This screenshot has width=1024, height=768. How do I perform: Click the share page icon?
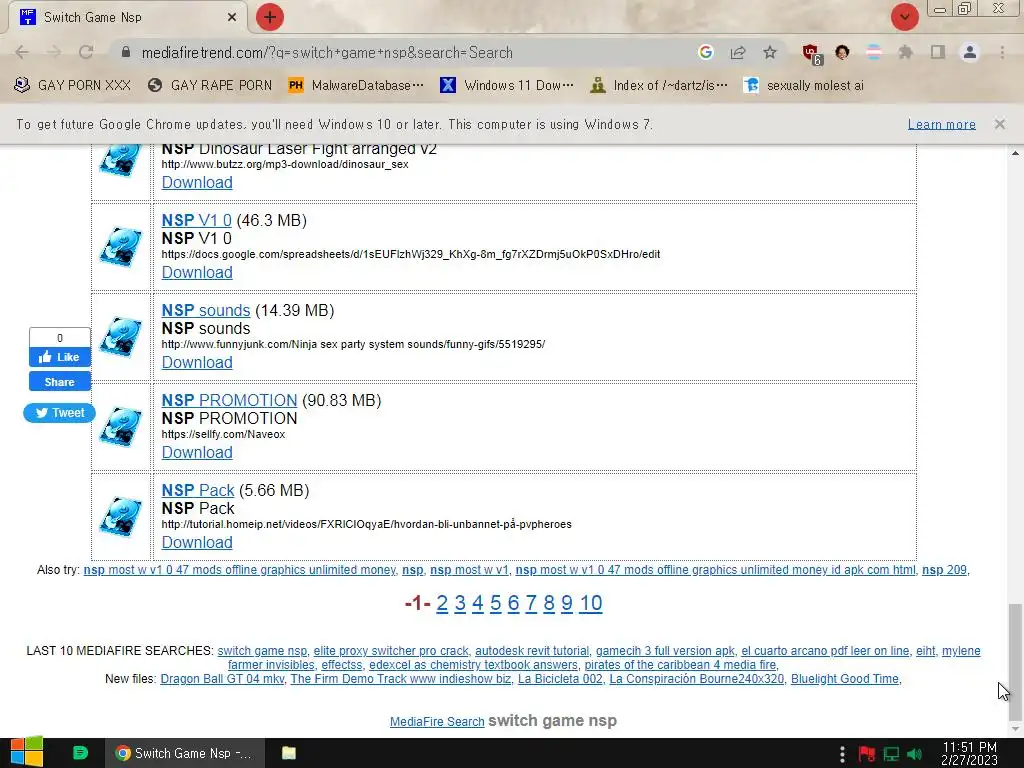[x=738, y=52]
